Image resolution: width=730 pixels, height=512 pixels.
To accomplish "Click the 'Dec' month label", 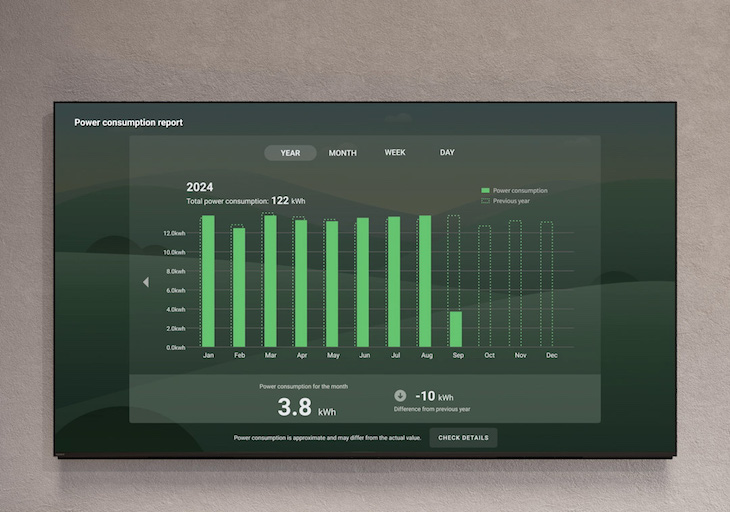I will (x=552, y=355).
